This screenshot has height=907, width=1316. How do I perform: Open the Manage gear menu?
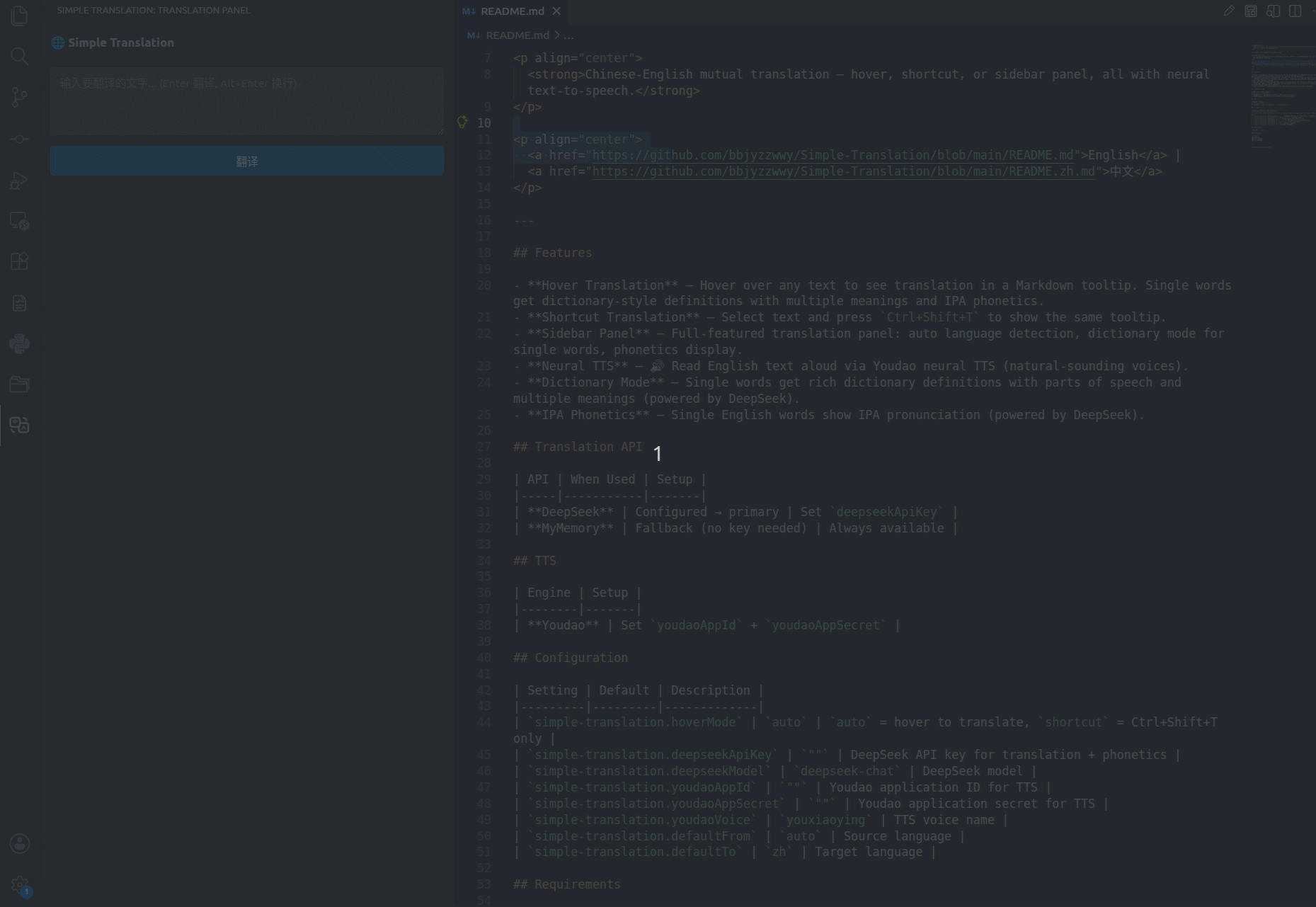20,885
